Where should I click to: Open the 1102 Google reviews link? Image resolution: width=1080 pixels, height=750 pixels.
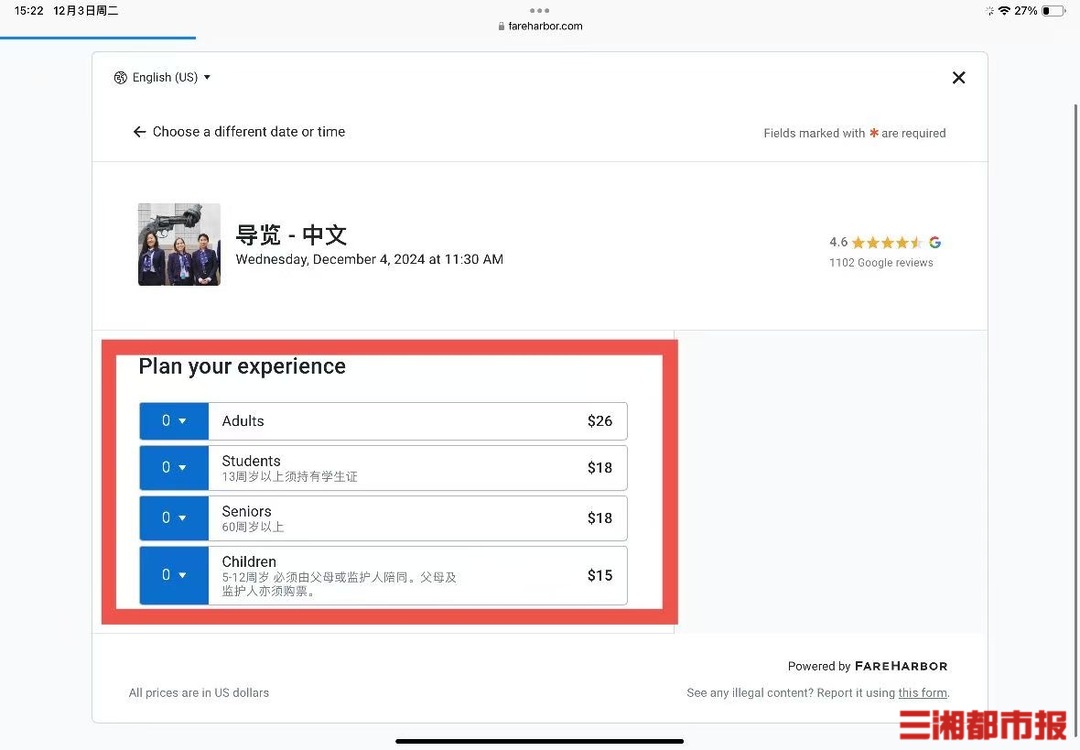click(x=881, y=263)
